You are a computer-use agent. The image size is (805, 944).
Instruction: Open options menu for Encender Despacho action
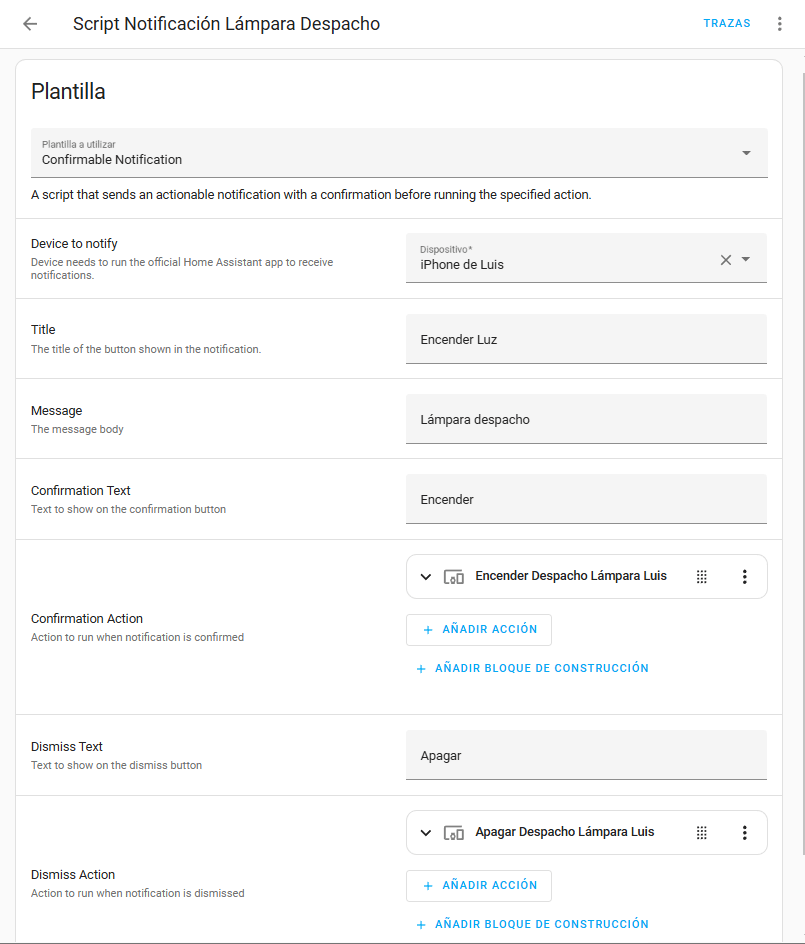coord(744,576)
